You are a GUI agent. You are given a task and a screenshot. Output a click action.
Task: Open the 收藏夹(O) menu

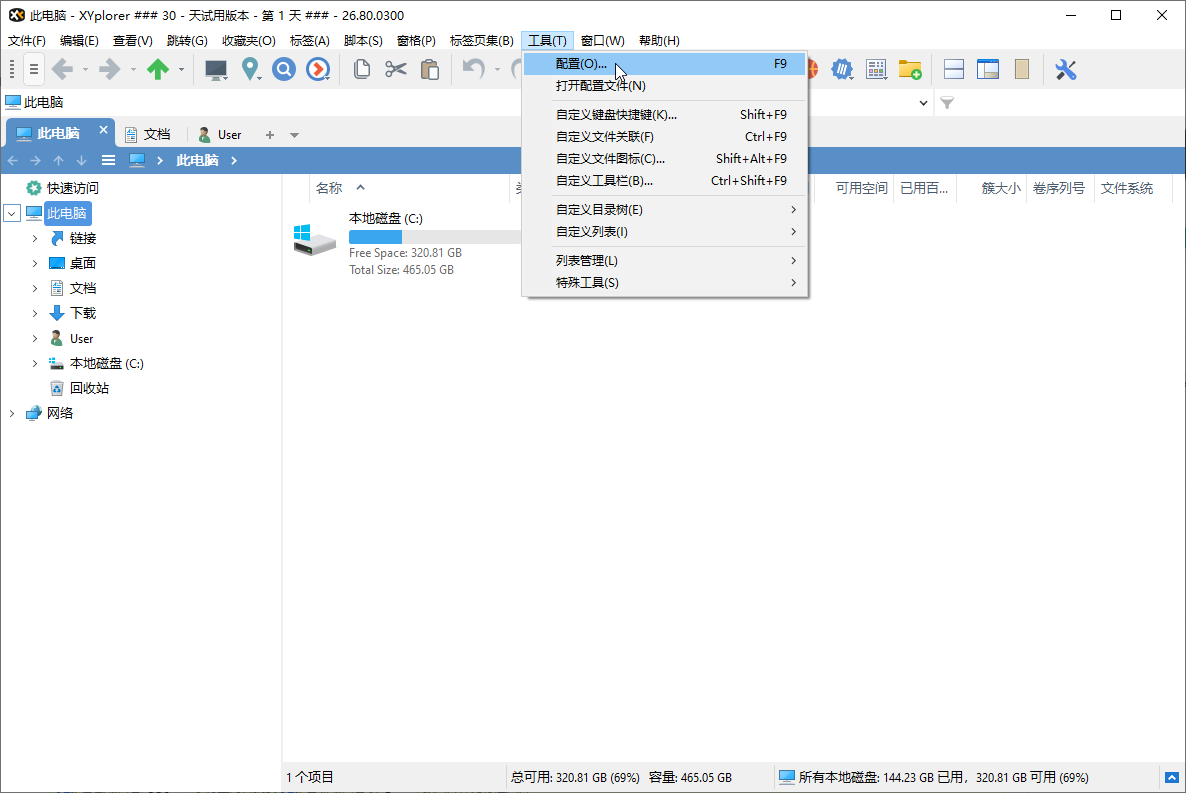click(x=248, y=40)
